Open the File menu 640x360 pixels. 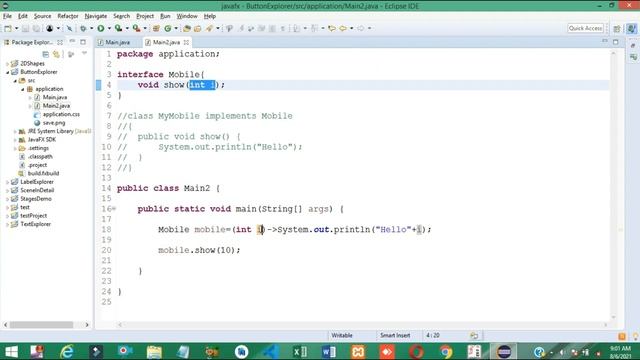[7, 16]
